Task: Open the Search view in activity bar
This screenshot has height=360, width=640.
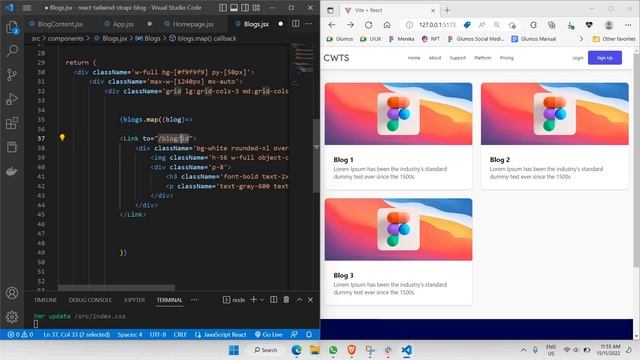Action: [x=12, y=51]
